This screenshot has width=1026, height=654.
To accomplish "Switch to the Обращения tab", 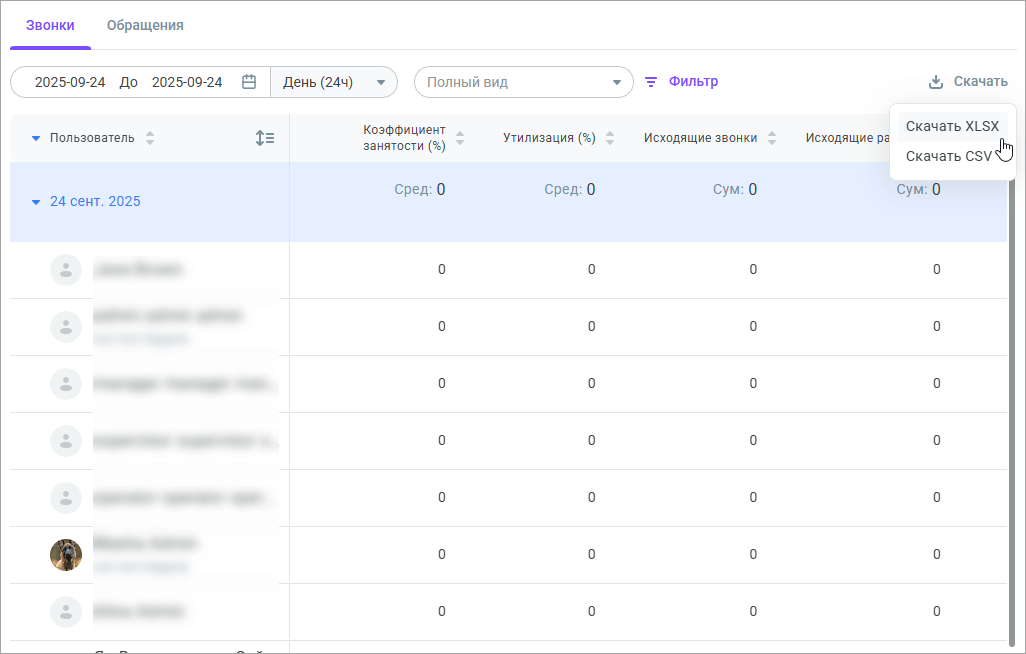I will tap(145, 25).
